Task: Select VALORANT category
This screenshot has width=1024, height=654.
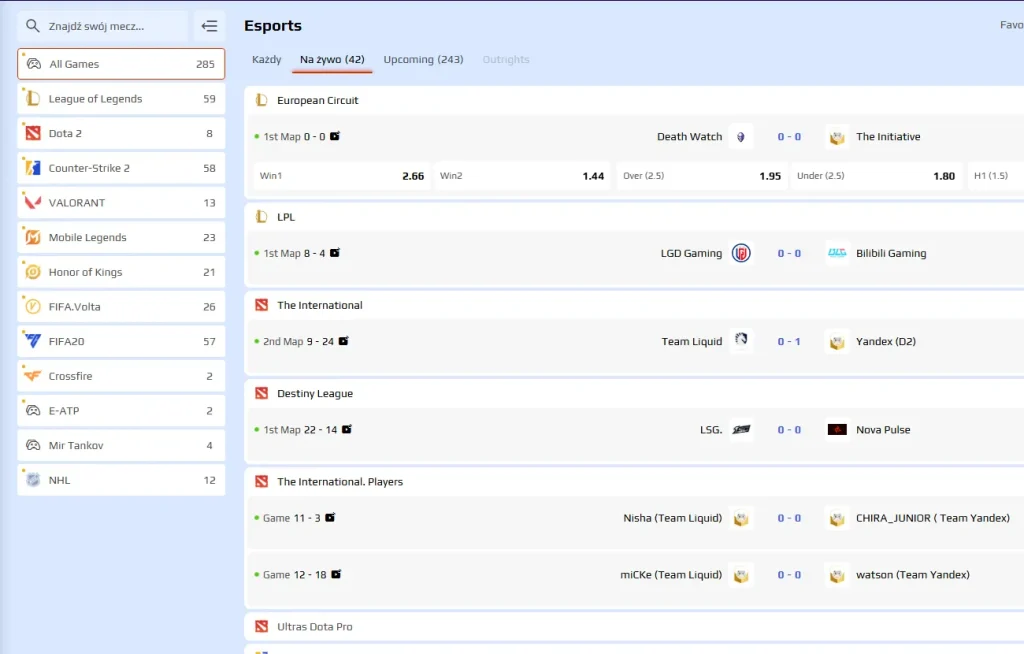Action: (121, 203)
